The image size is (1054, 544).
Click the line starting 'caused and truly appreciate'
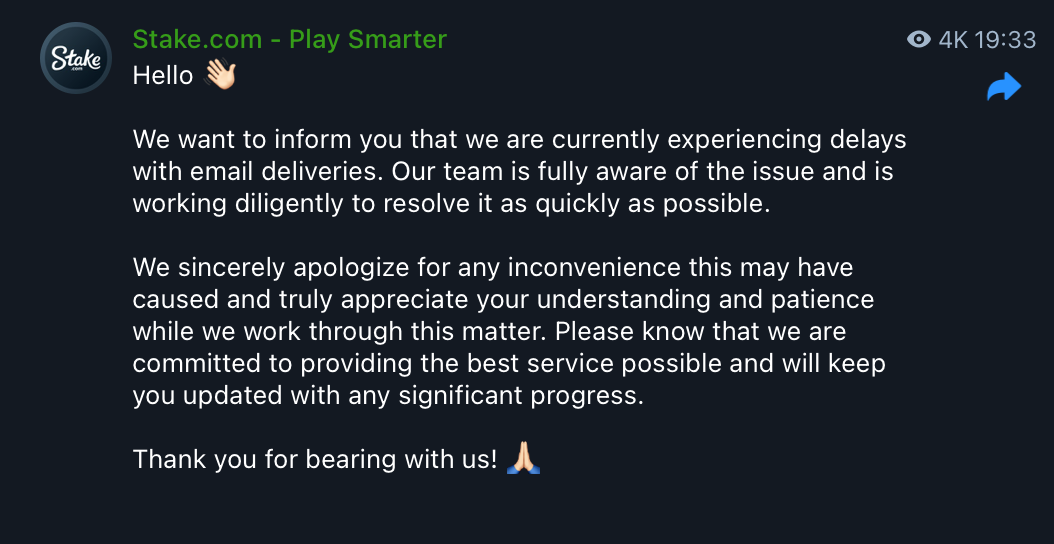pos(503,300)
